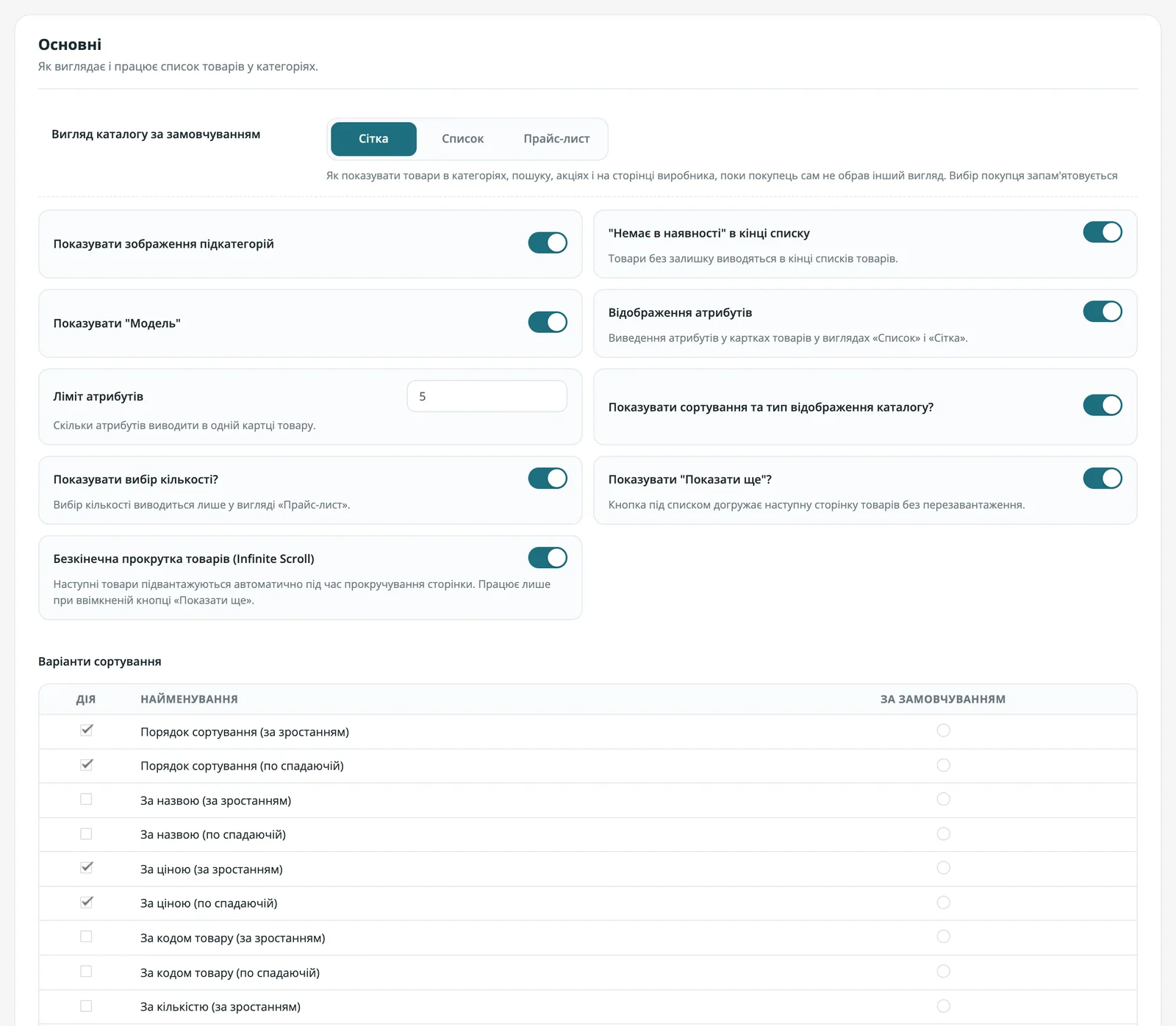The image size is (1176, 1026).
Task: Toggle Відображення атрибутів switch
Action: (x=1102, y=312)
